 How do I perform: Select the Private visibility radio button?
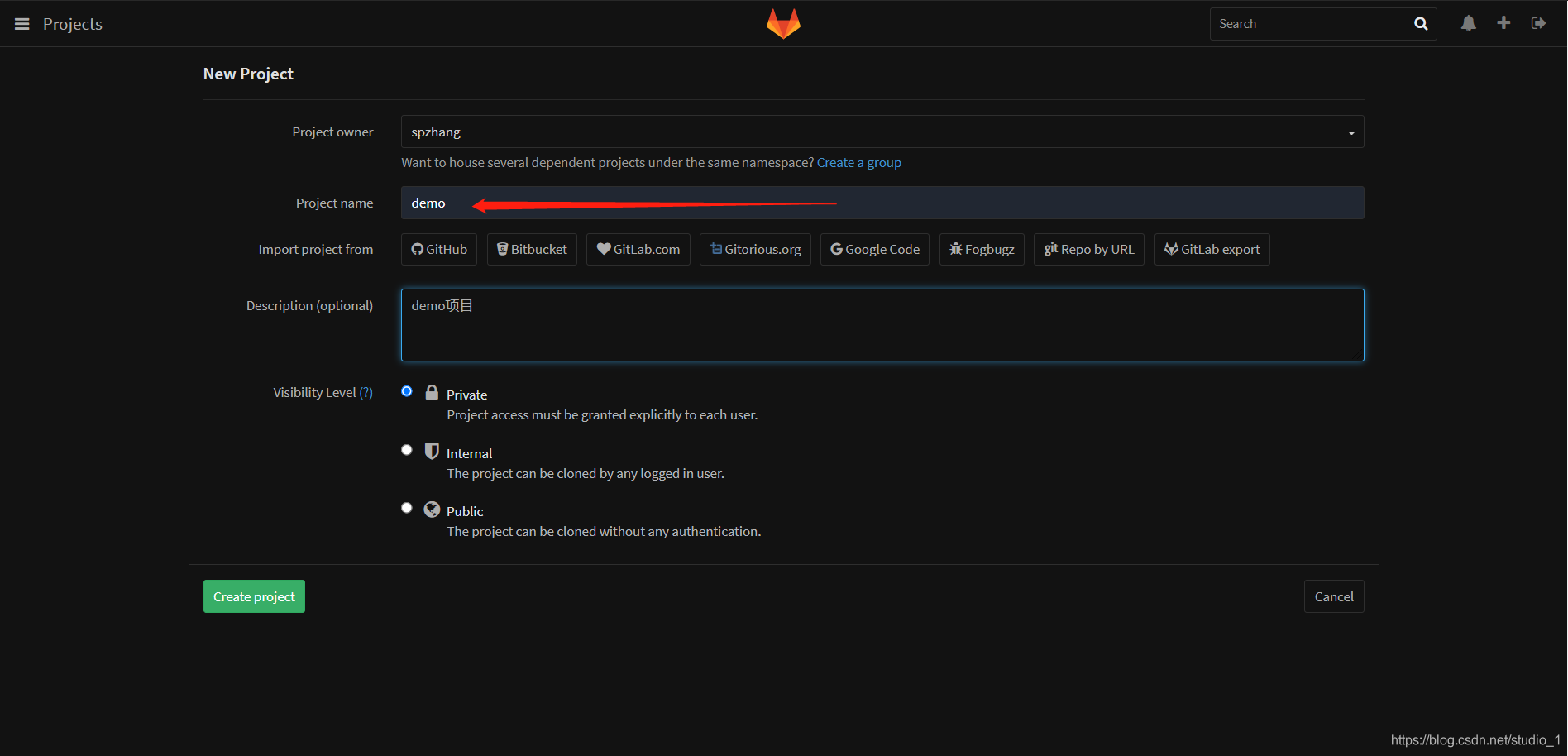click(407, 391)
